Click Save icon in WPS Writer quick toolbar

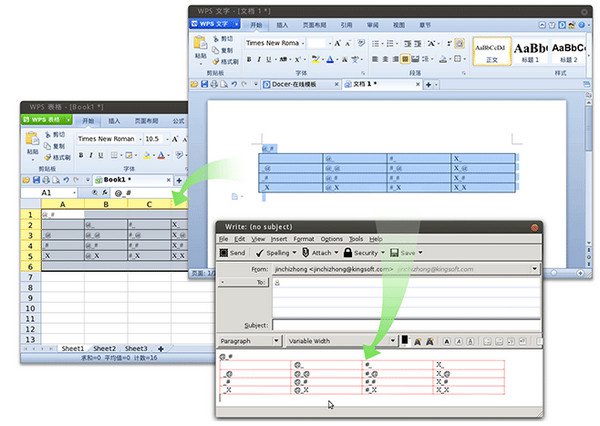point(205,84)
